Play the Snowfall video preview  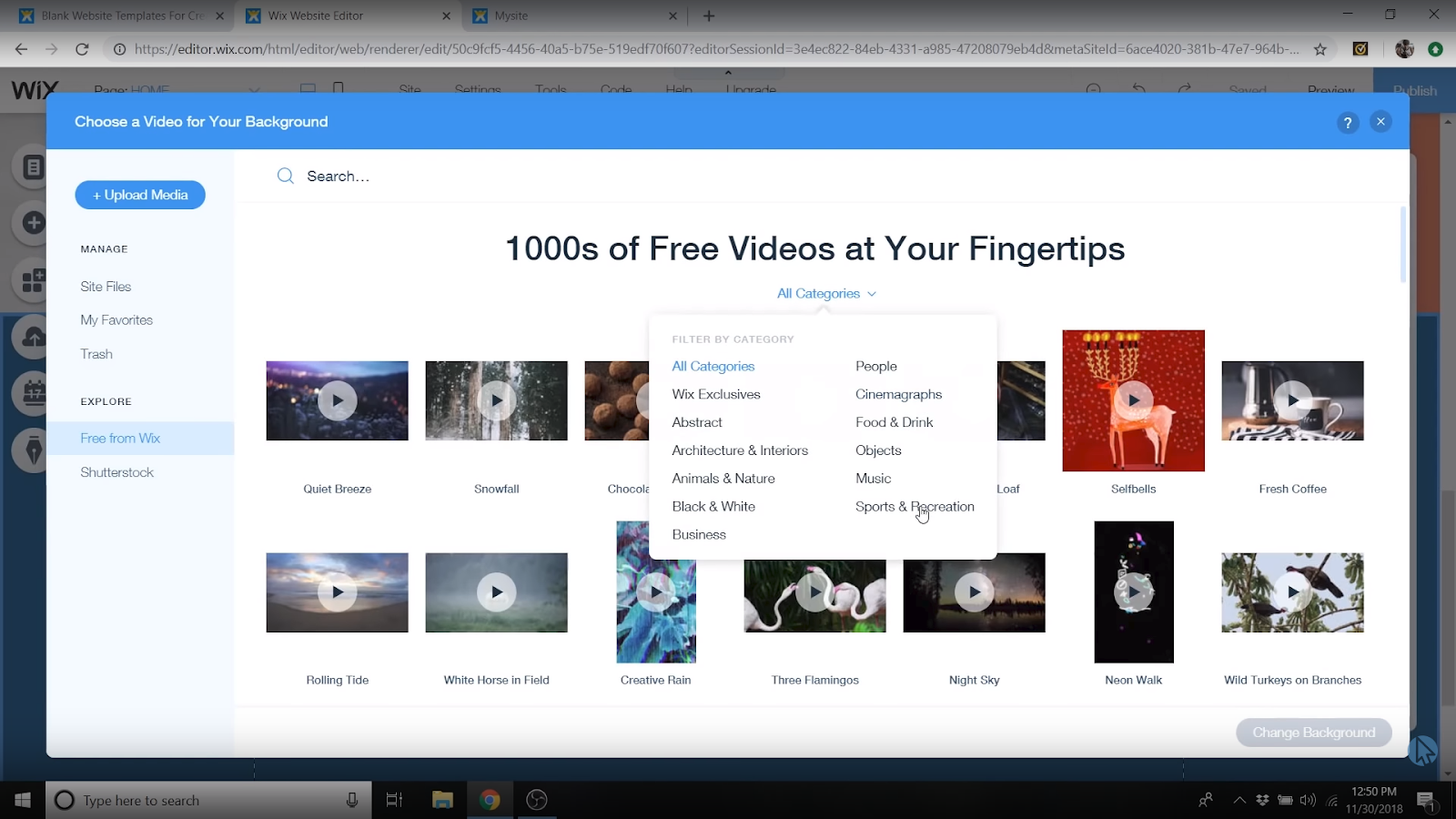tap(497, 400)
